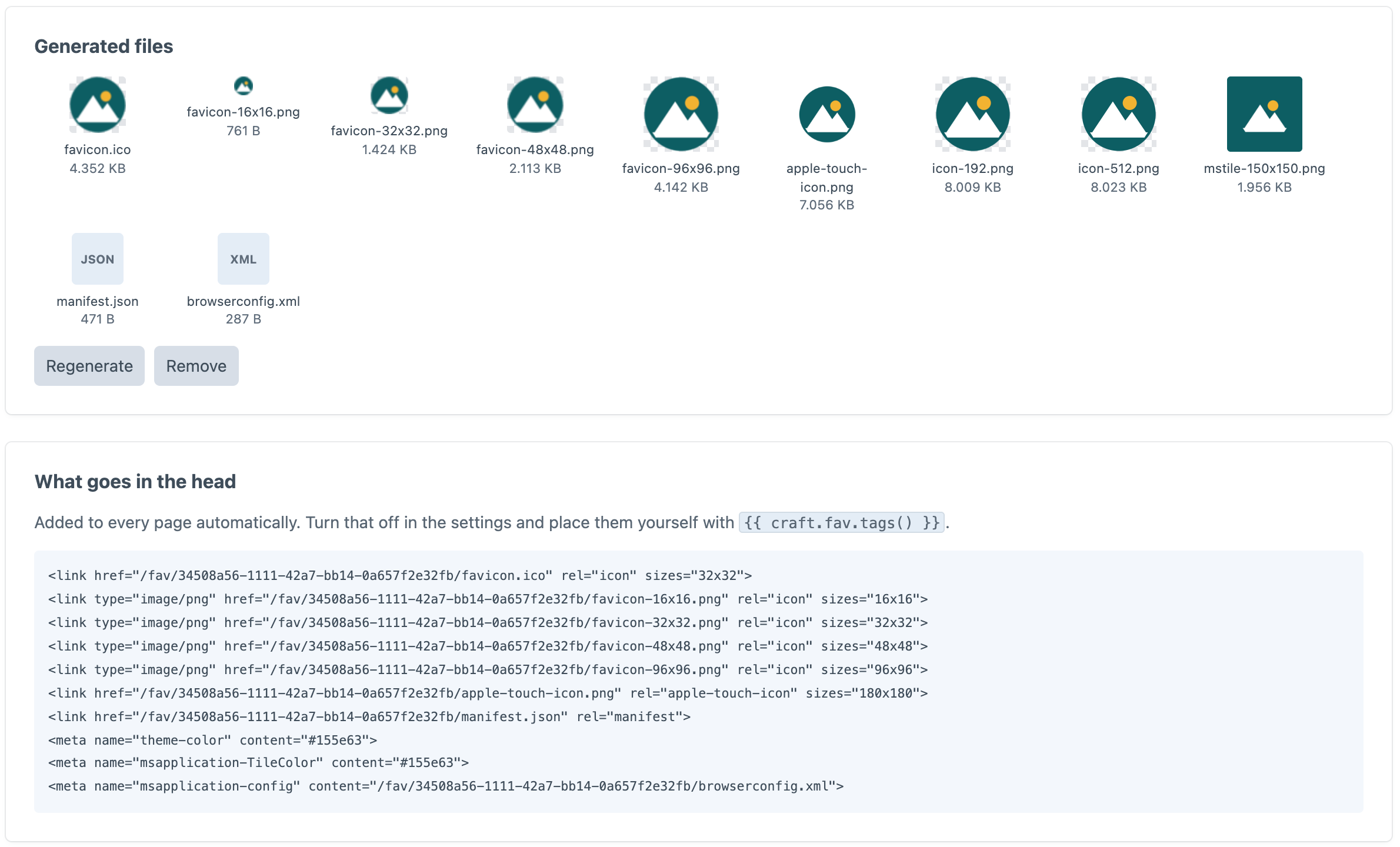1400x847 pixels.
Task: Click the favicon-96x96.png file name
Action: point(681,168)
